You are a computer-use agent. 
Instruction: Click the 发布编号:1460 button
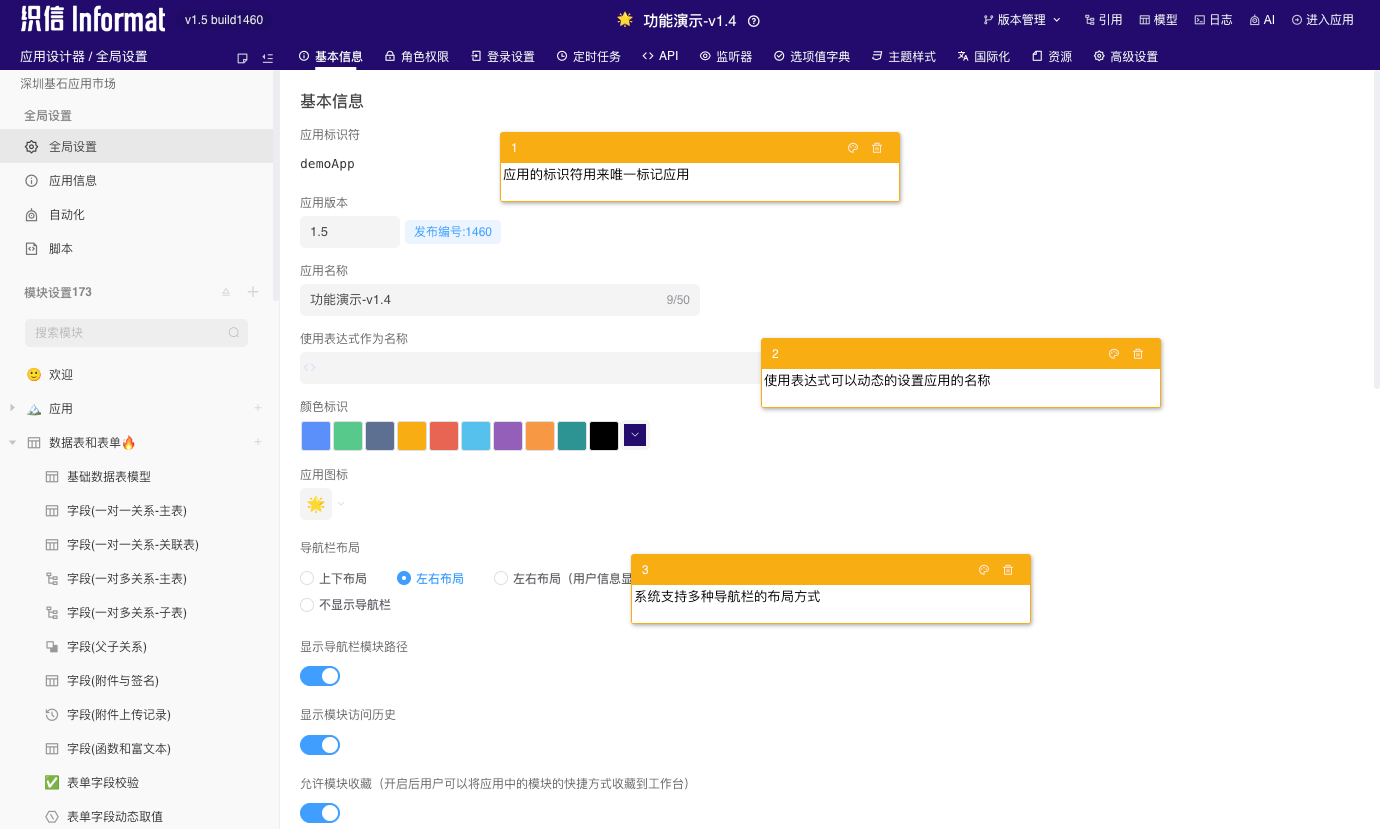(x=452, y=231)
